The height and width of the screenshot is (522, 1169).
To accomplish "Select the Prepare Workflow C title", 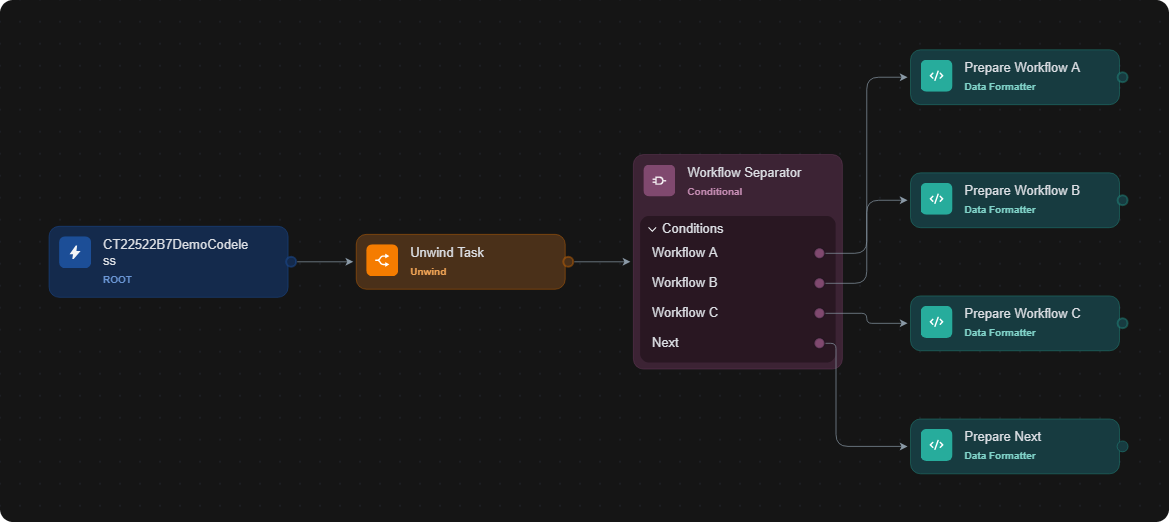I will (x=1021, y=313).
